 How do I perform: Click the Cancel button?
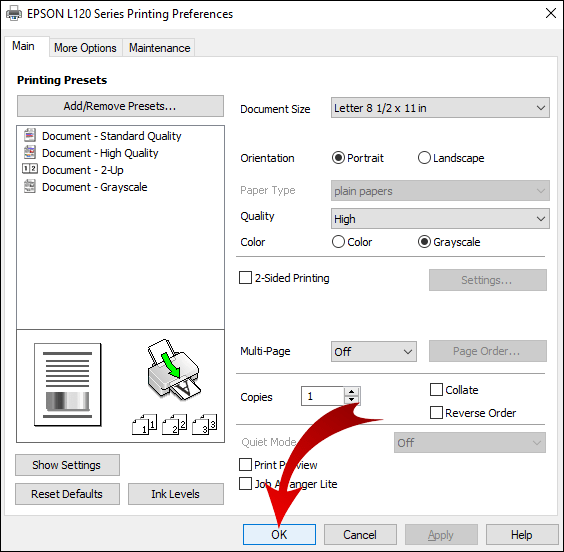click(360, 535)
